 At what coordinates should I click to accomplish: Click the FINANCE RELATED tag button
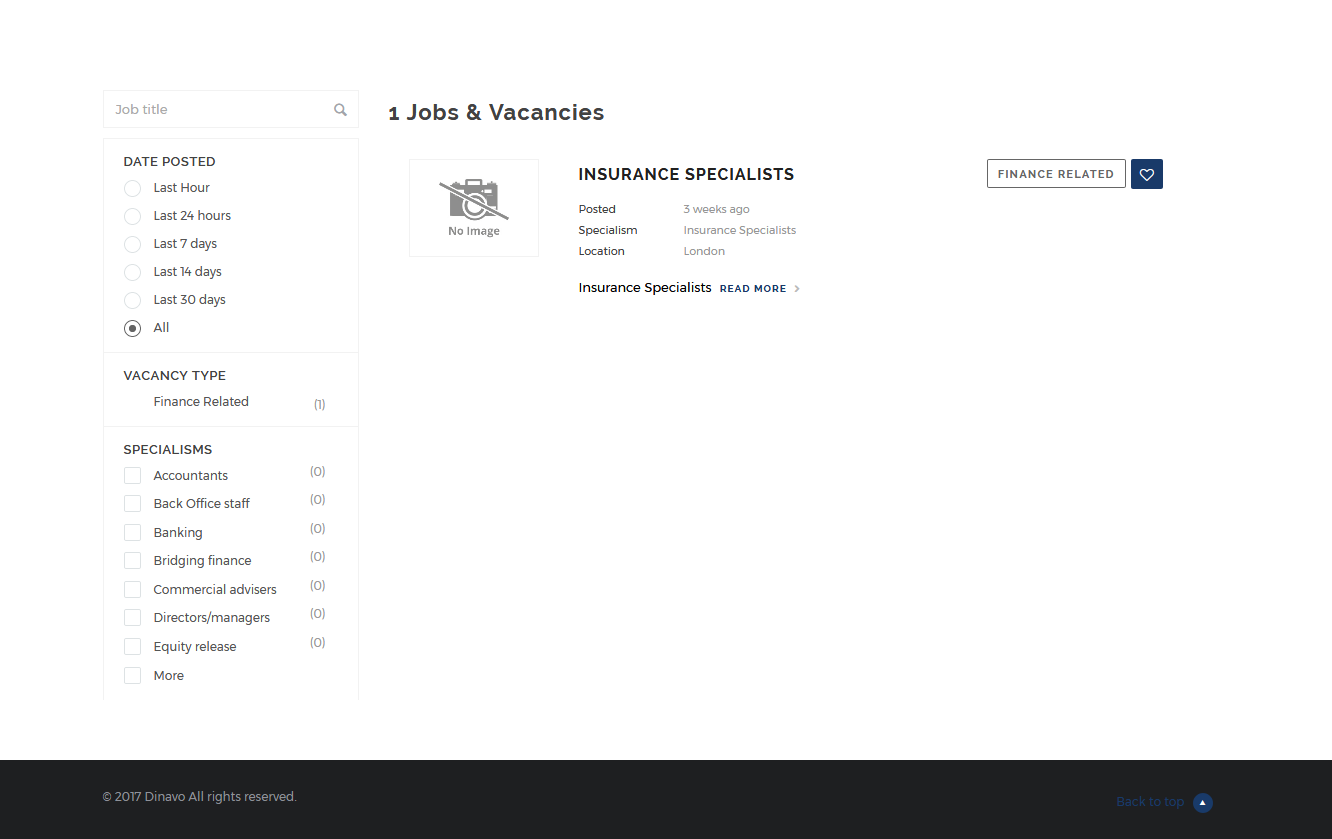pyautogui.click(x=1056, y=173)
